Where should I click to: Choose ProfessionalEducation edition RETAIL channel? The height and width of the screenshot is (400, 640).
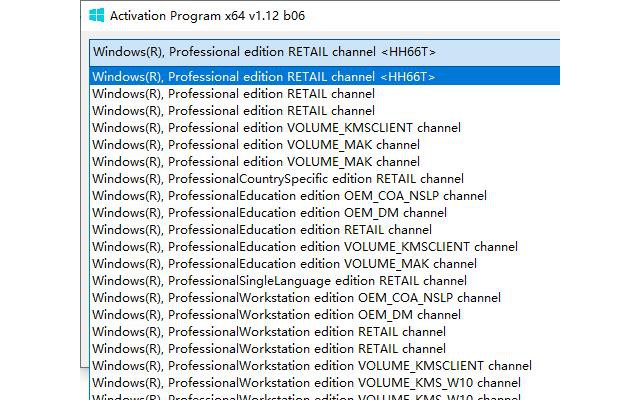point(324,230)
